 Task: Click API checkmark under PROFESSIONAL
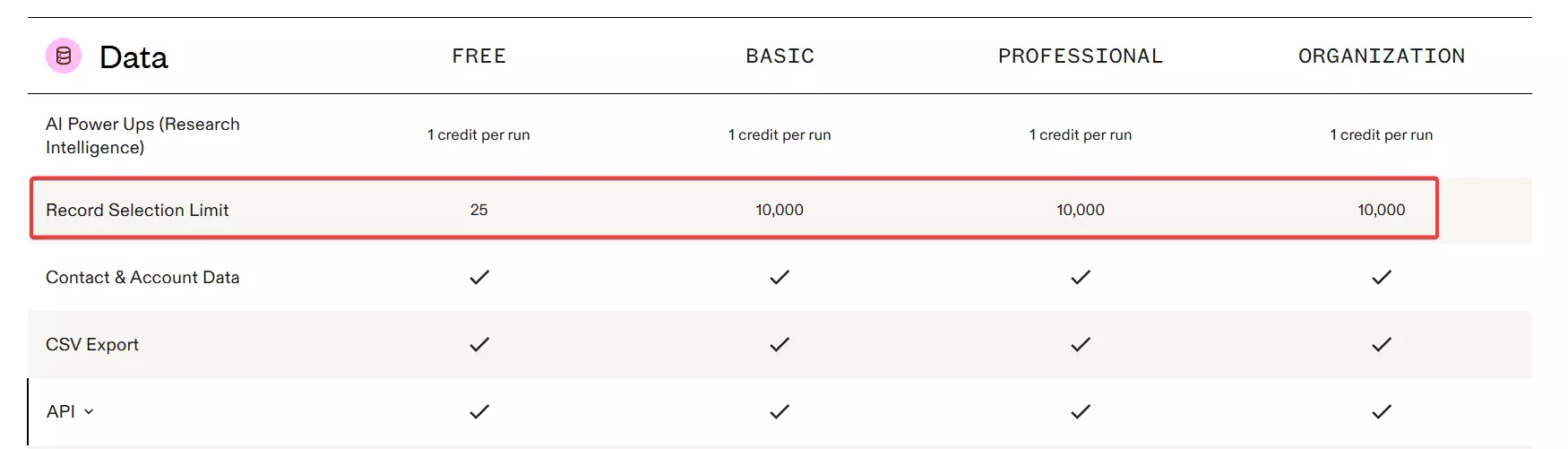click(1081, 411)
